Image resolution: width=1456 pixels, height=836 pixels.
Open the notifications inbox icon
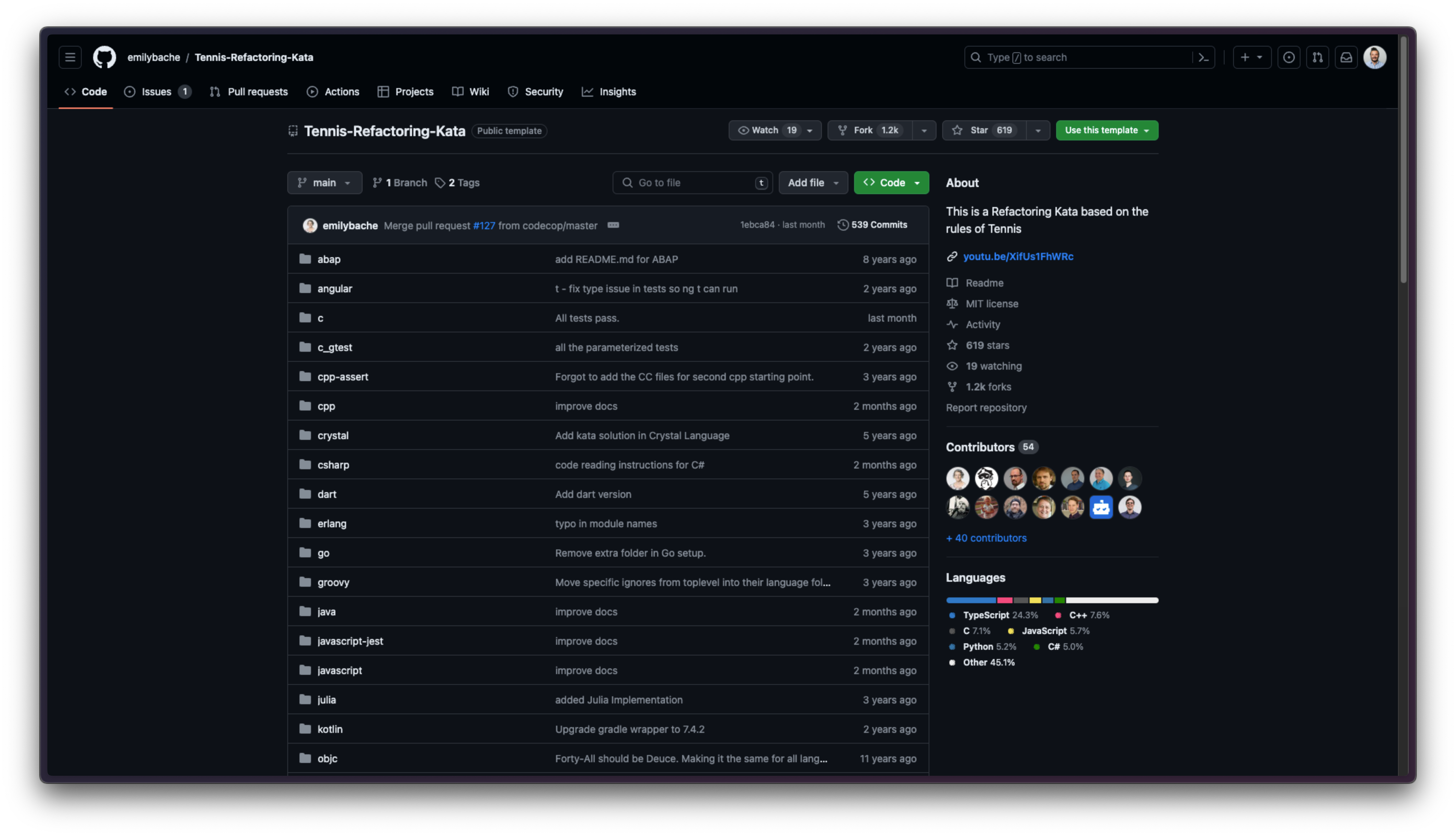coord(1346,57)
